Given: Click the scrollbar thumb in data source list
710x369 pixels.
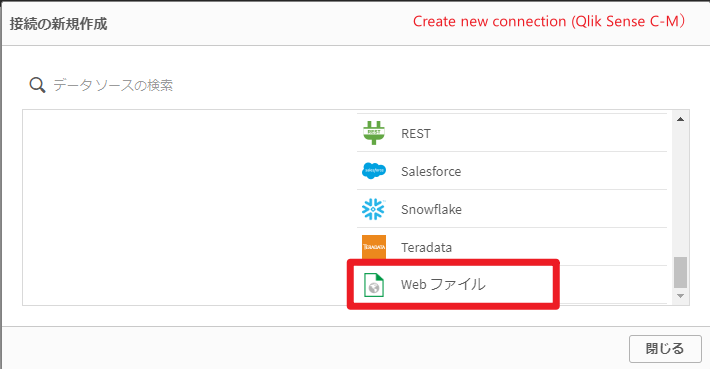Looking at the screenshot, I should 680,272.
